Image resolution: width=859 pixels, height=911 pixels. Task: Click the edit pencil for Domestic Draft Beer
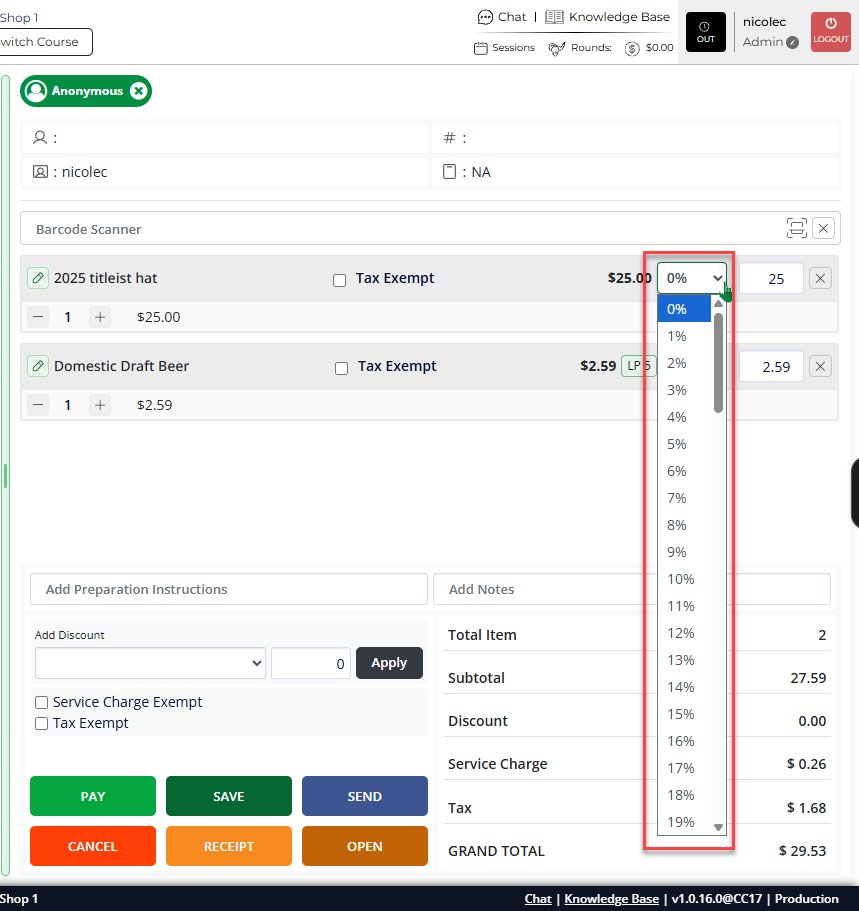coord(38,366)
